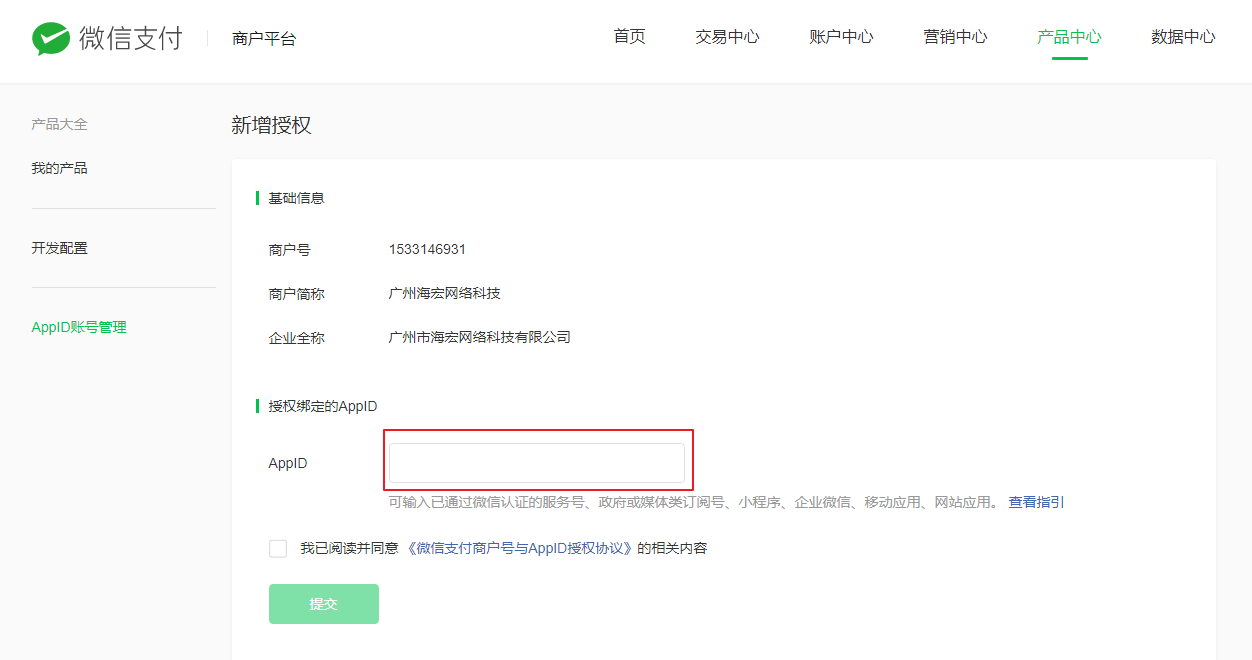Click the 商户简称 field label
The image size is (1252, 660).
click(x=297, y=293)
